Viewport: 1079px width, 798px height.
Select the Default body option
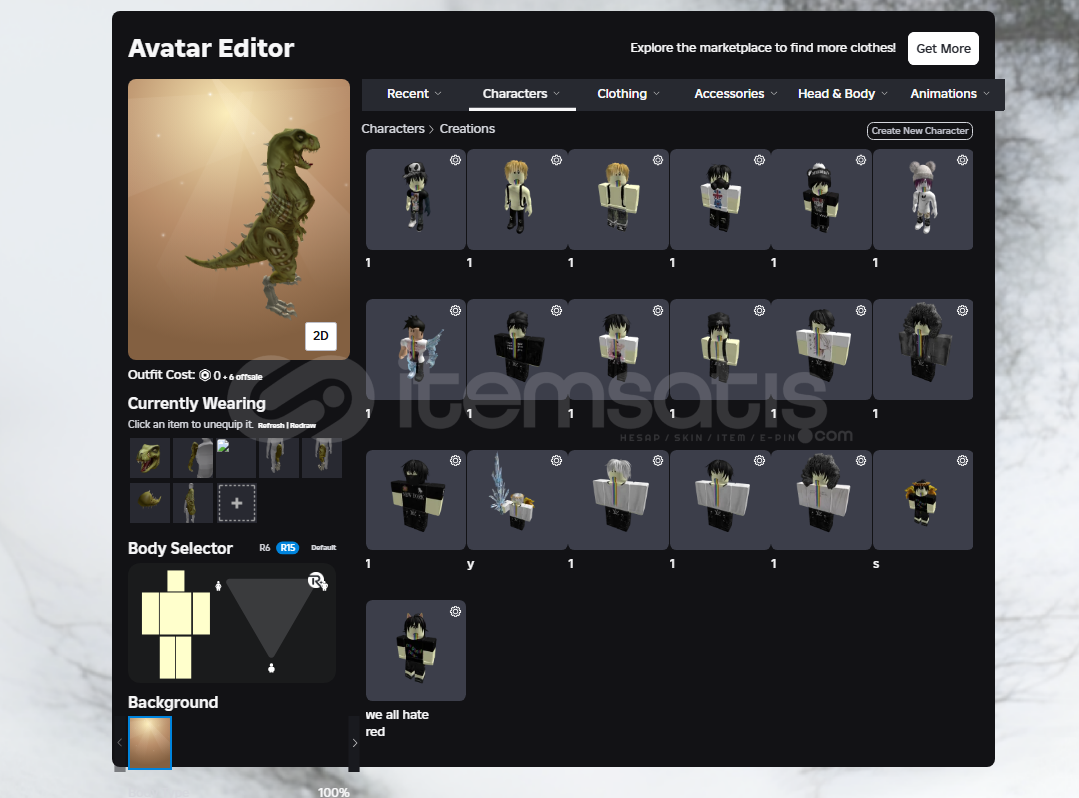pyautogui.click(x=323, y=548)
